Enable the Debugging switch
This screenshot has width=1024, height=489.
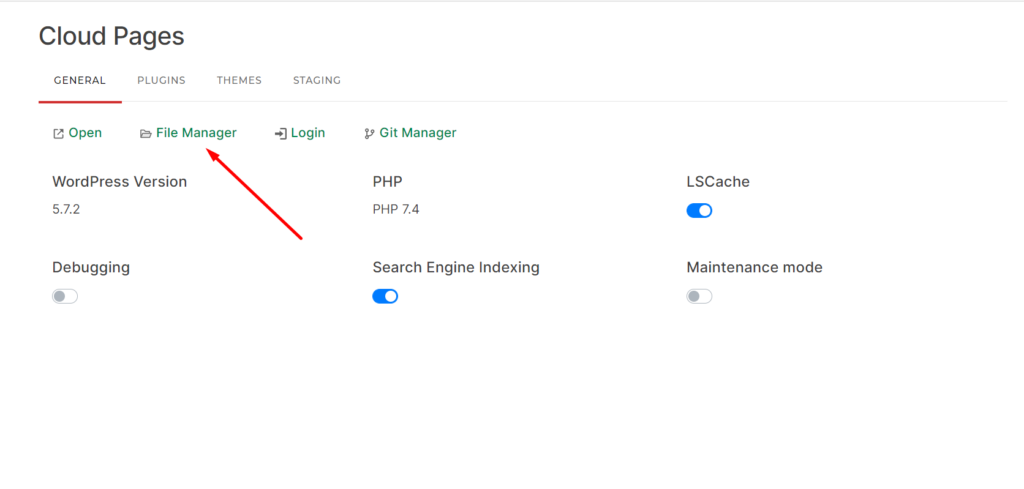coord(65,296)
